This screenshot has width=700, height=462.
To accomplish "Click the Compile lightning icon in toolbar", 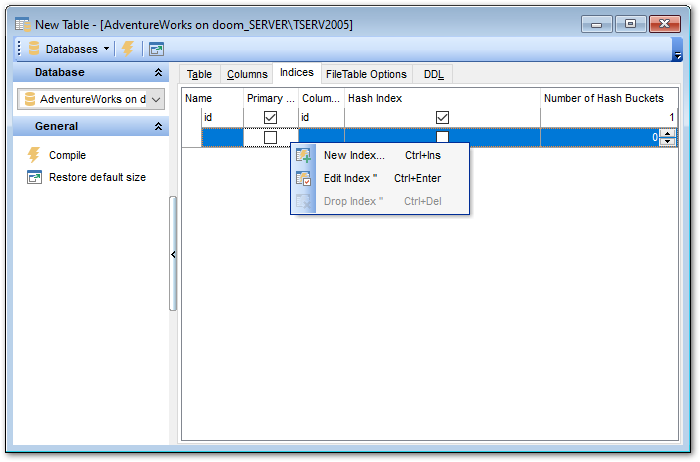I will point(128,48).
